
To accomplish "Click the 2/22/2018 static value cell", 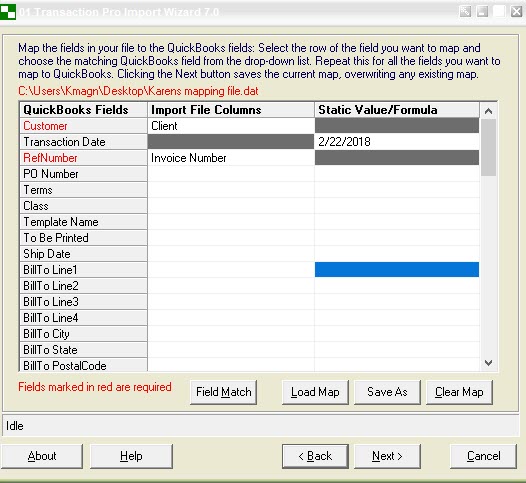I will click(x=397, y=142).
